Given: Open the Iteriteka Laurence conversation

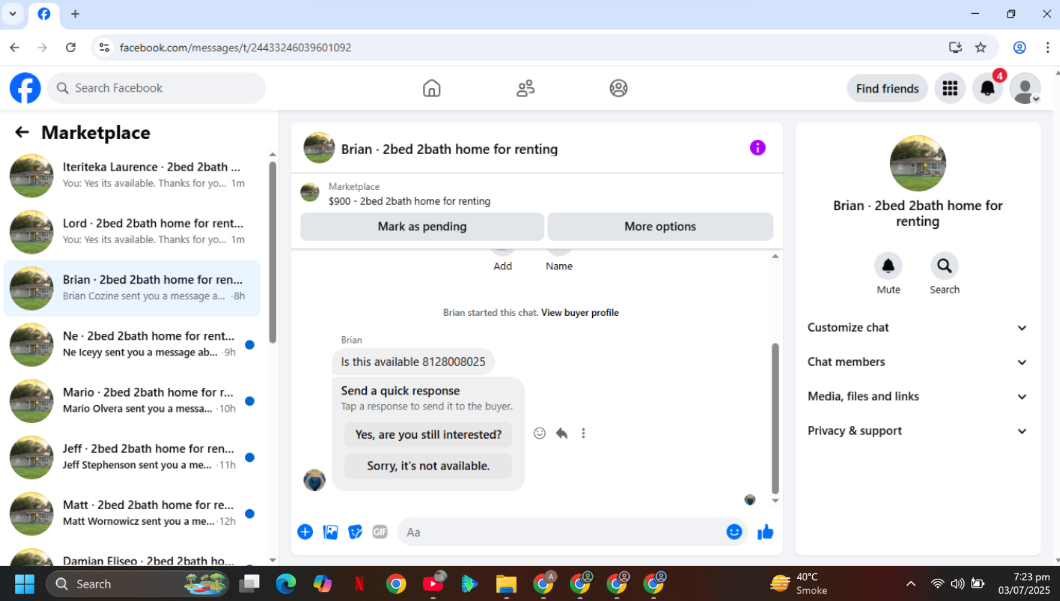Looking at the screenshot, I should pyautogui.click(x=132, y=175).
